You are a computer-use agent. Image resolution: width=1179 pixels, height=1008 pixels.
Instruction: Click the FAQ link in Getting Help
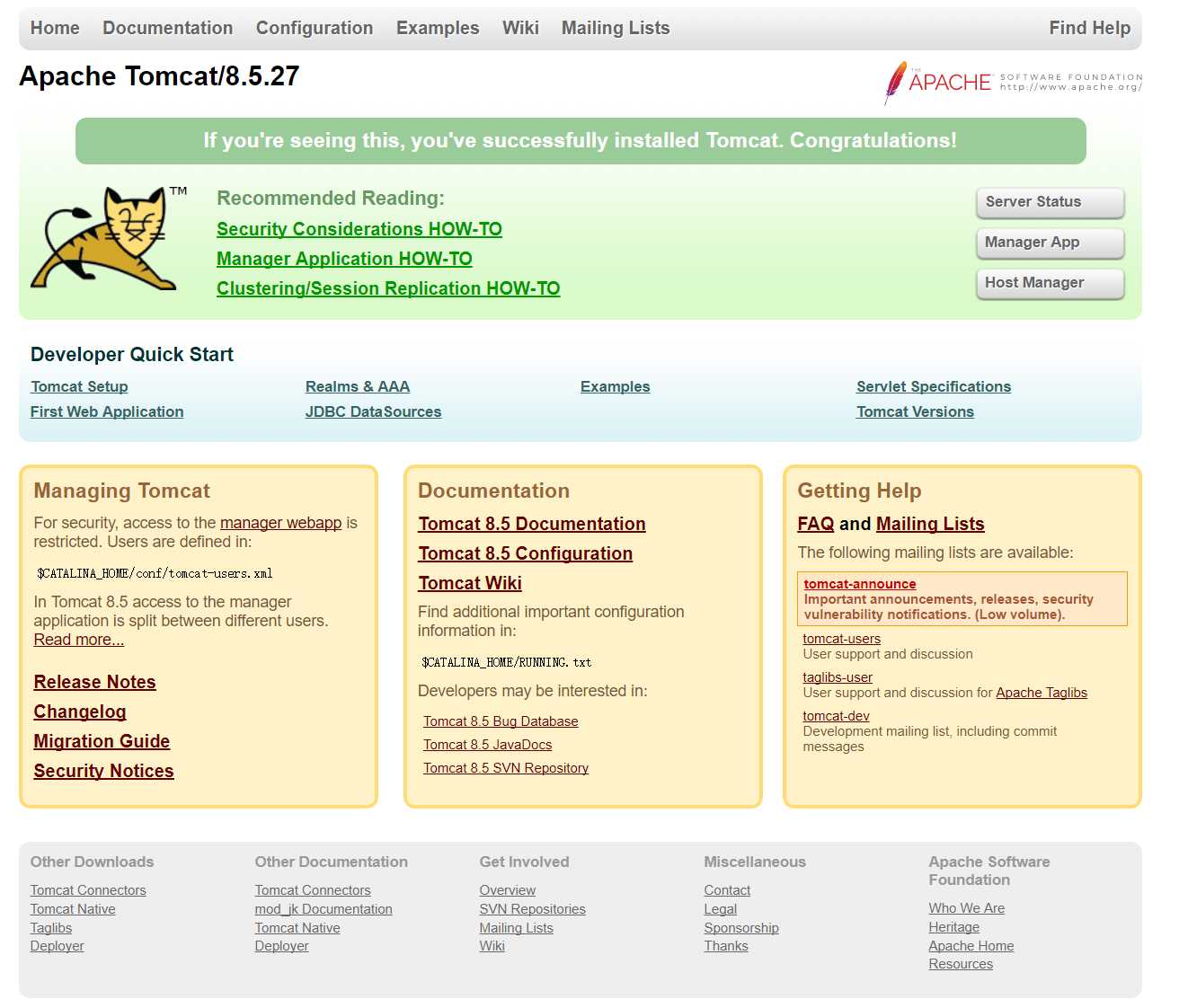pos(816,524)
